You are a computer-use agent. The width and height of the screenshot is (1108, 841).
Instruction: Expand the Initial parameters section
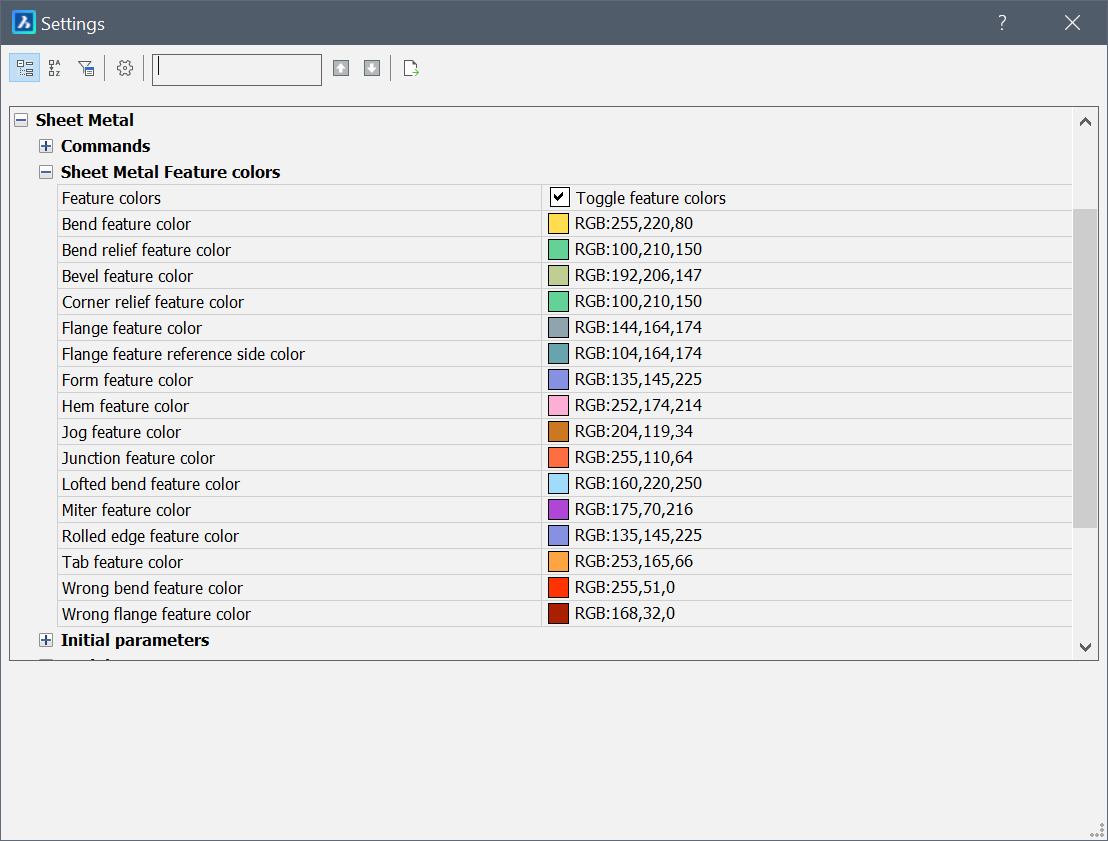pyautogui.click(x=46, y=640)
